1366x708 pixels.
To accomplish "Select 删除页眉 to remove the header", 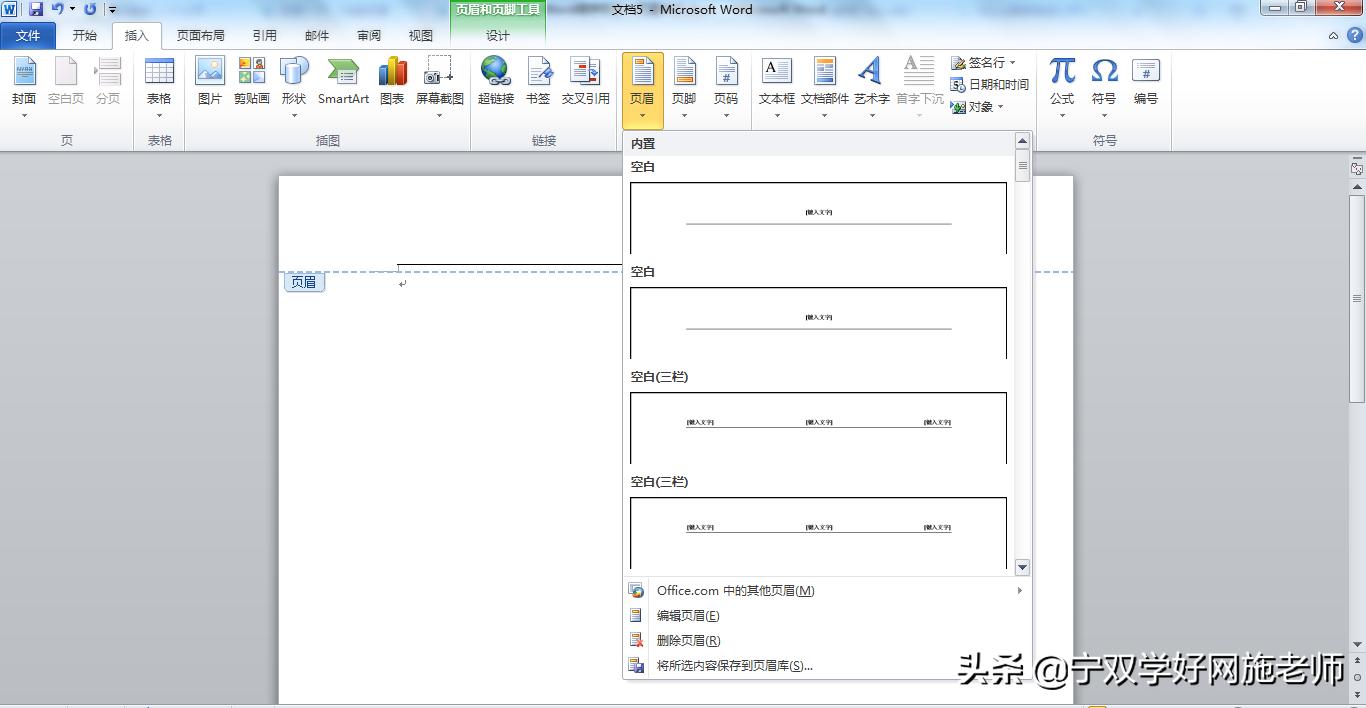I will point(687,640).
